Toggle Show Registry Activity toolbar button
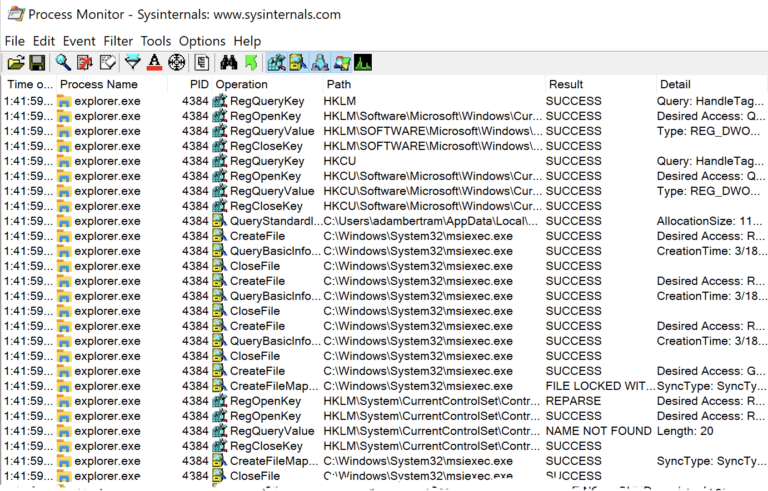 point(276,63)
